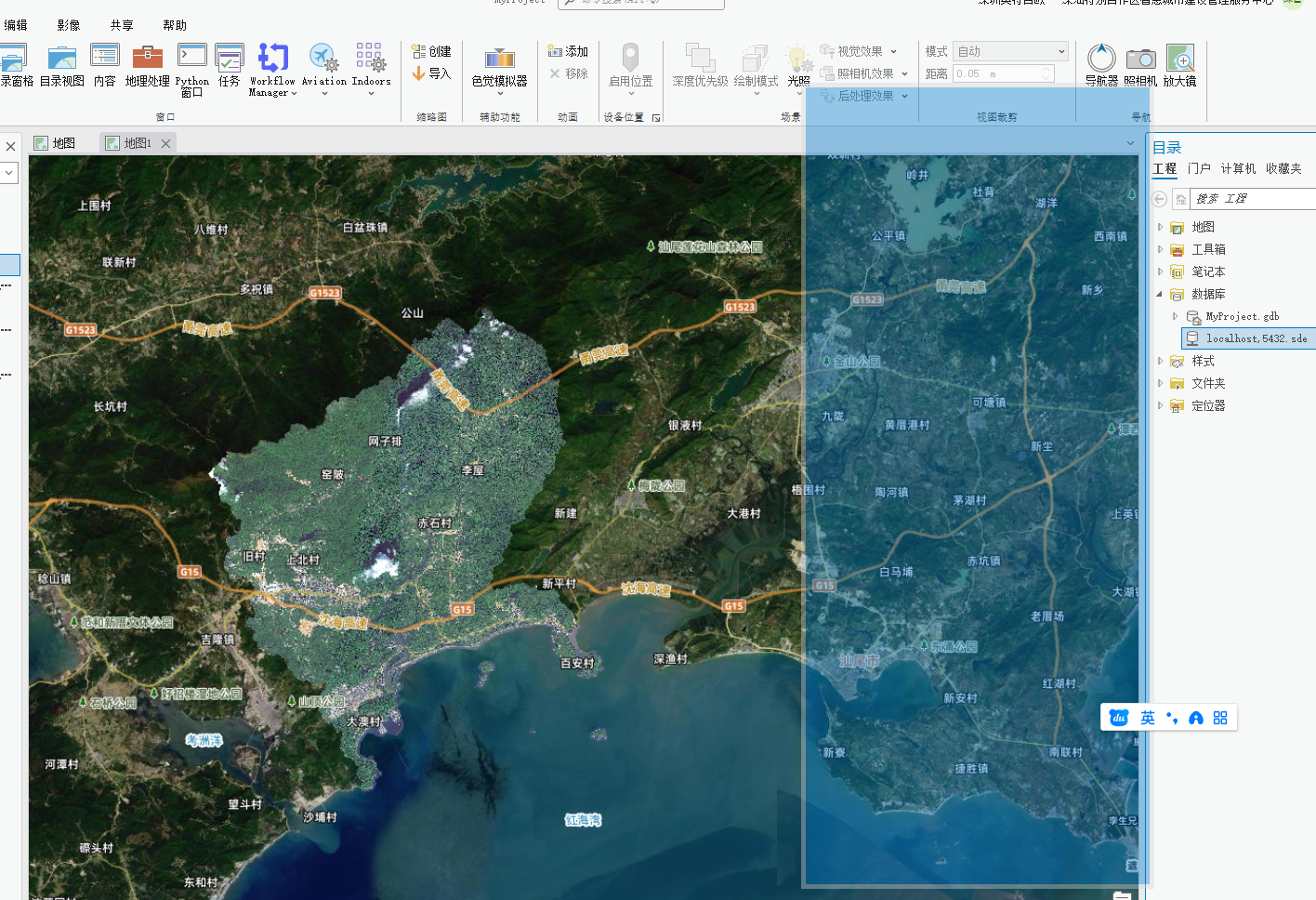Click the Indoors icon
Screen dimensions: 1316x900
coord(371,58)
